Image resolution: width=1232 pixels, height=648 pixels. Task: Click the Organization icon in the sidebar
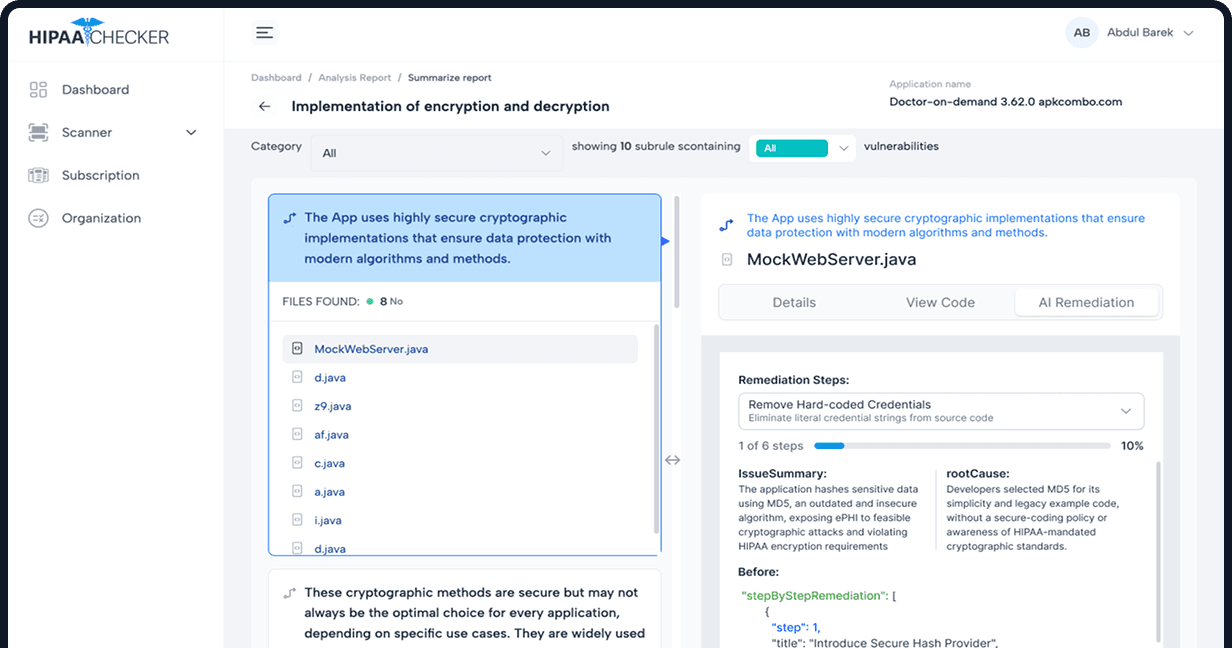[38, 217]
